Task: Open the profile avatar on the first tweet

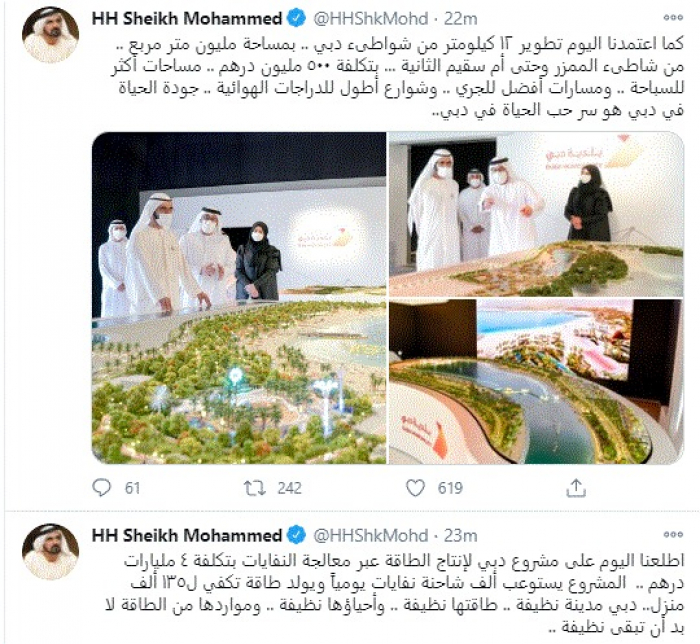Action: (x=50, y=35)
